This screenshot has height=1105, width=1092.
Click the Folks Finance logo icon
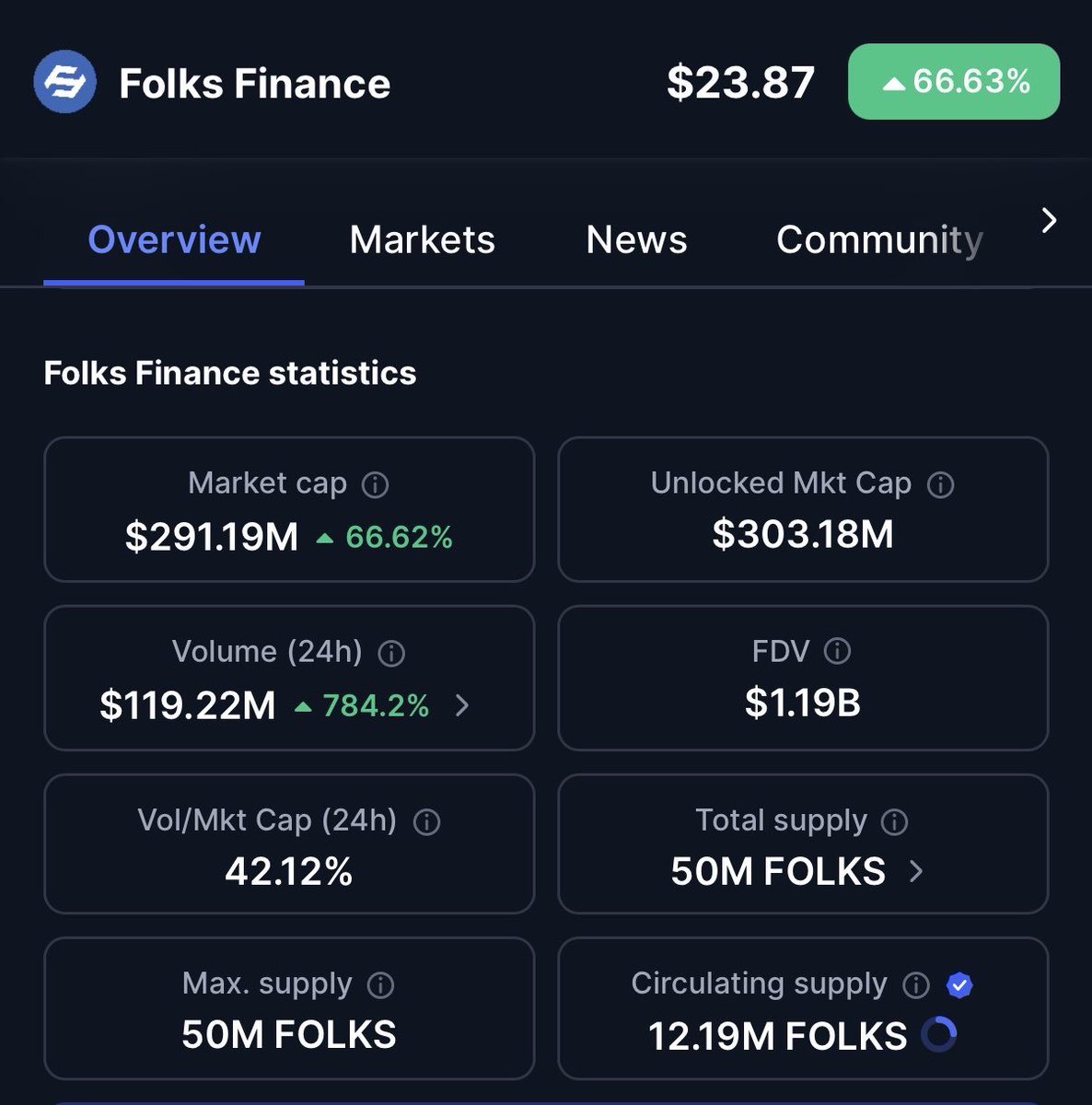click(x=64, y=82)
